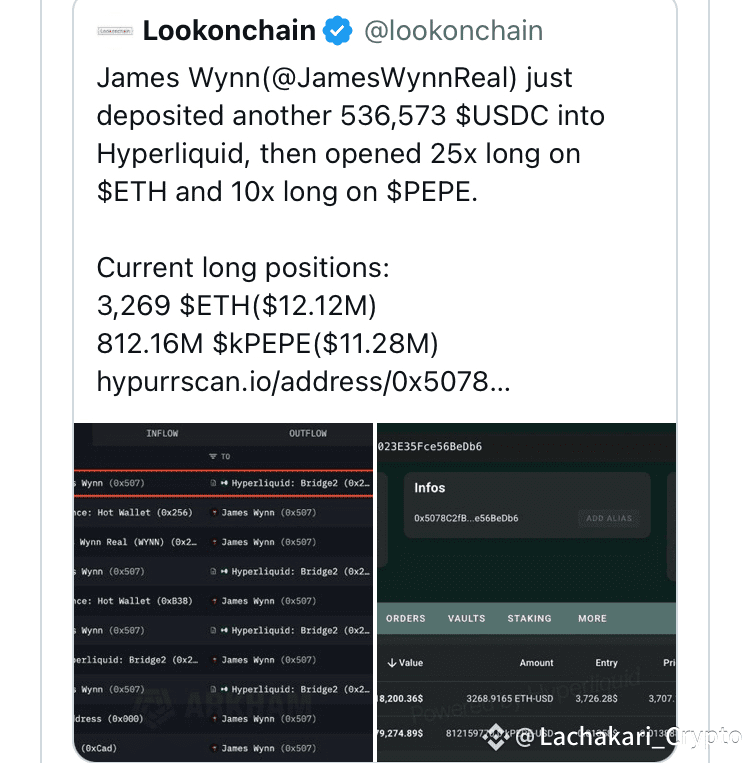Select the STAKING tab

pos(529,618)
